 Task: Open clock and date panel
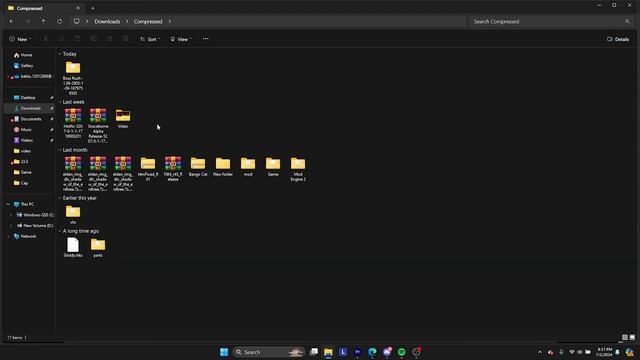604,352
